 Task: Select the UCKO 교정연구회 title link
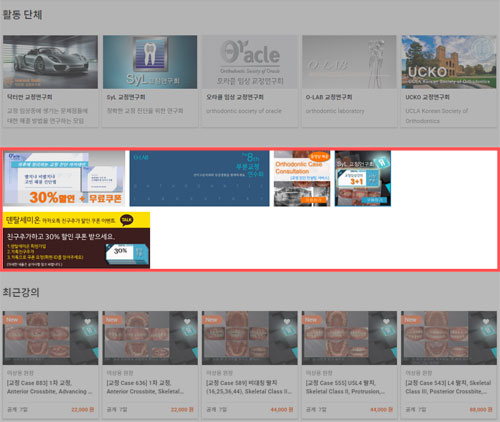click(427, 97)
